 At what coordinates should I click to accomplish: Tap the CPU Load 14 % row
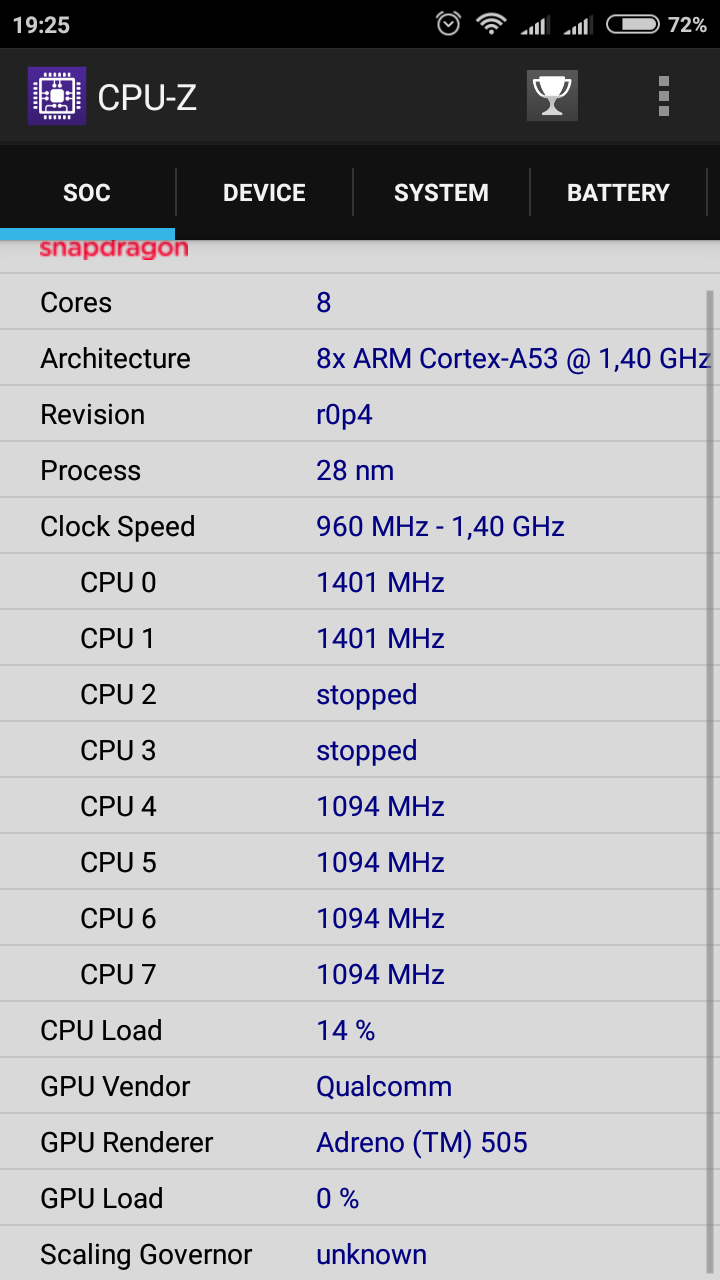pyautogui.click(x=360, y=1030)
